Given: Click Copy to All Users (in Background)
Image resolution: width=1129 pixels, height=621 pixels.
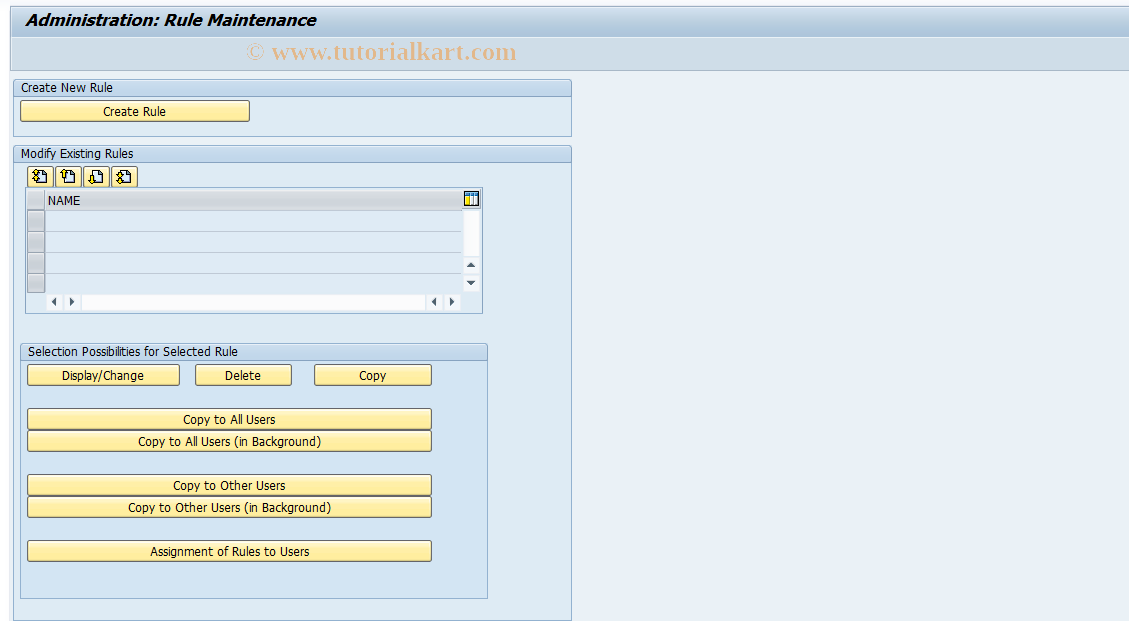Looking at the screenshot, I should coord(230,442).
